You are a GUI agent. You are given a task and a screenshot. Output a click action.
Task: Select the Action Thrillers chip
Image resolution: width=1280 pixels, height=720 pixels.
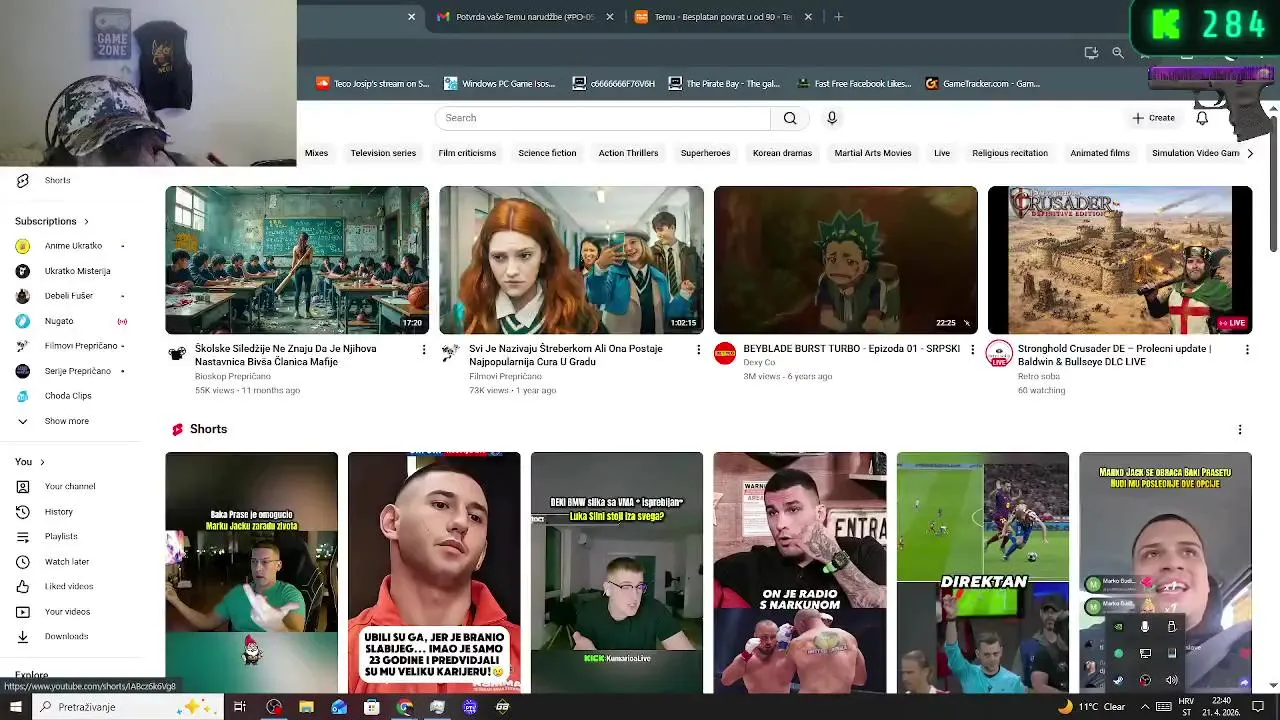tap(628, 153)
